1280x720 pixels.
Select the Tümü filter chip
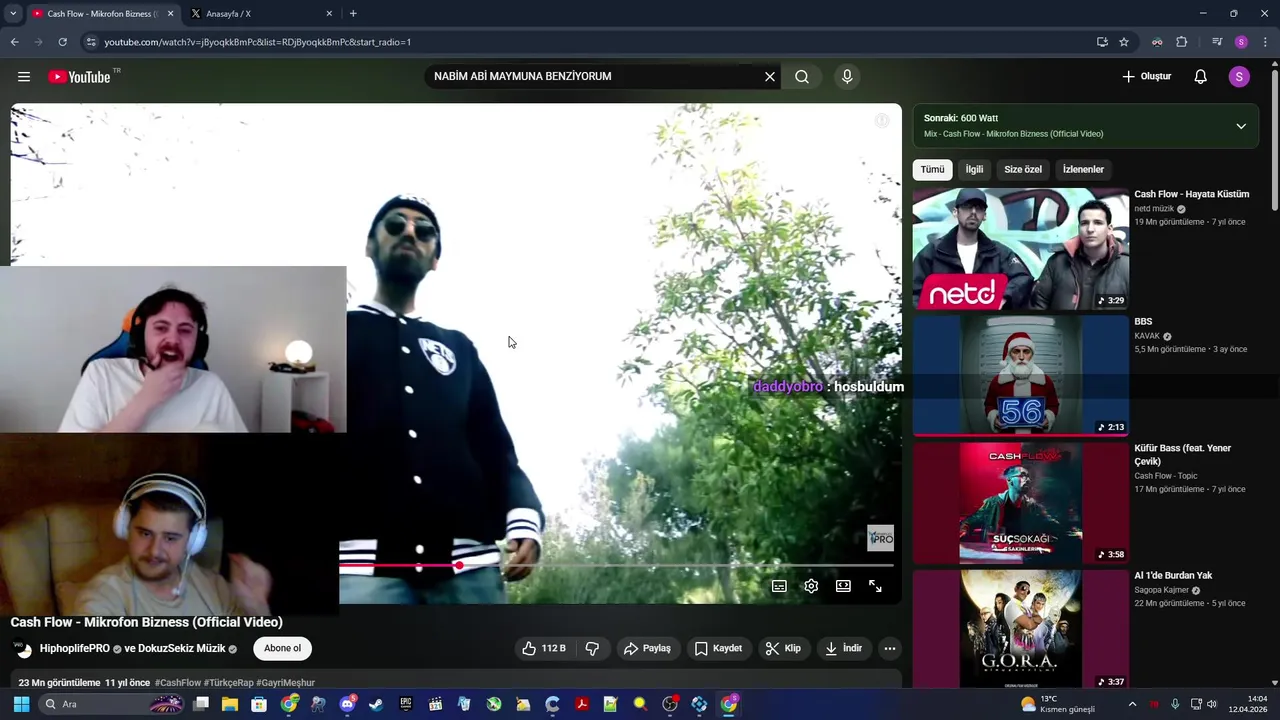(932, 170)
